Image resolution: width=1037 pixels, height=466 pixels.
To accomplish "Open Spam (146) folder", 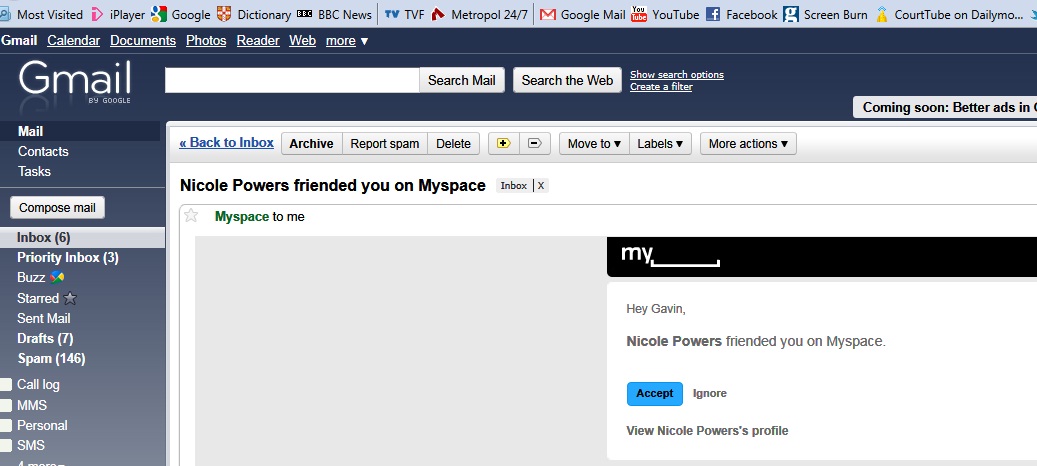I will pyautogui.click(x=51, y=359).
